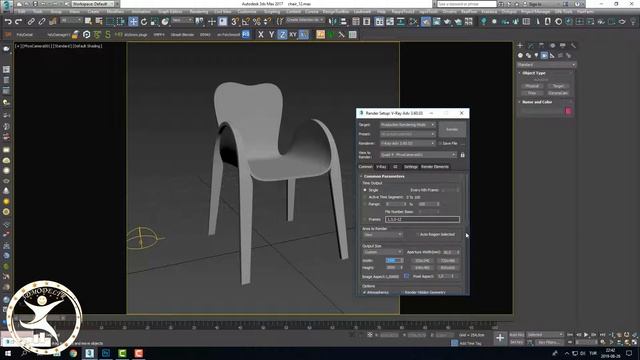Open the Target dropdown in Render Setup

tap(408, 124)
